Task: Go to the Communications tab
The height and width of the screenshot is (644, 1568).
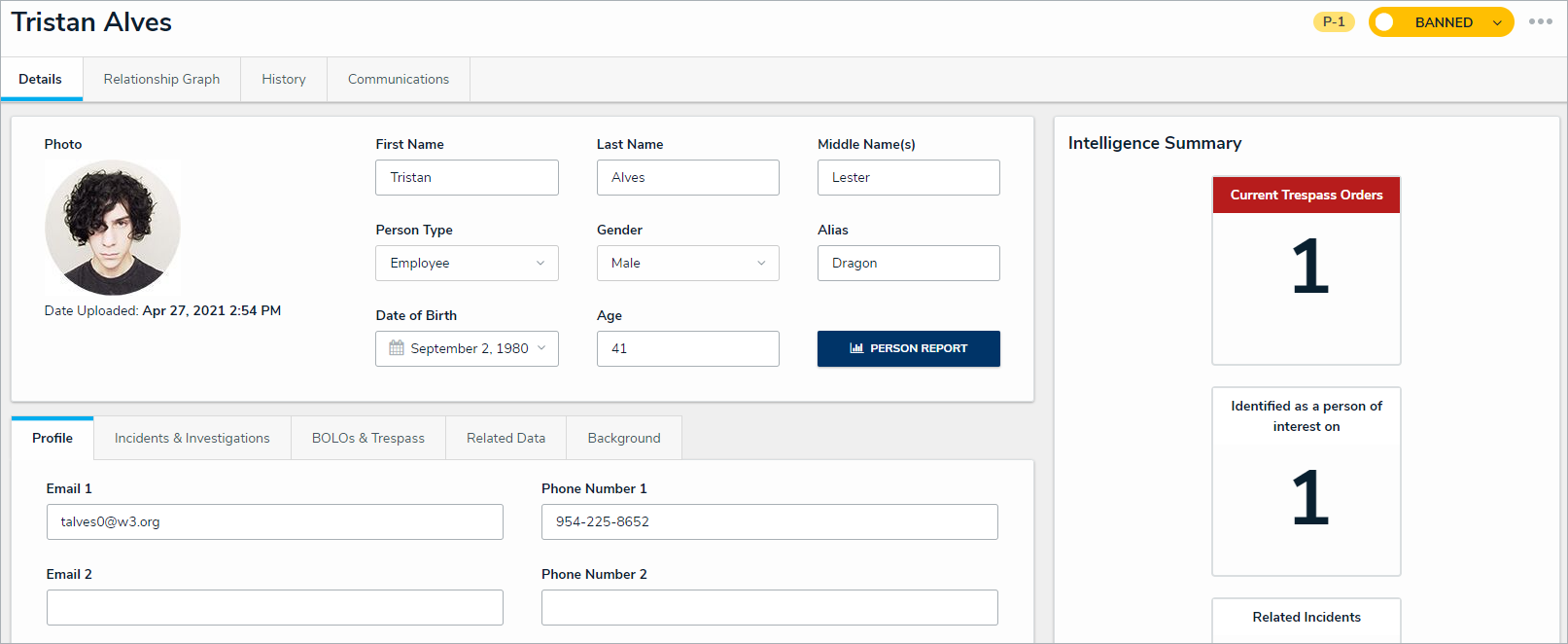Action: tap(399, 80)
